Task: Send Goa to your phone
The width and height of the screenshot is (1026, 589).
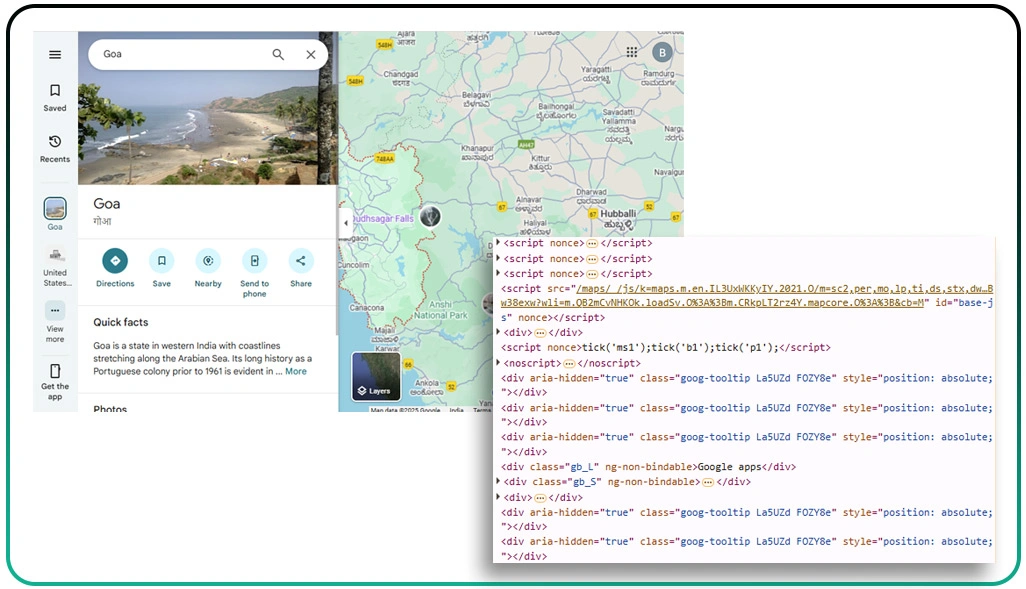Action: (254, 262)
